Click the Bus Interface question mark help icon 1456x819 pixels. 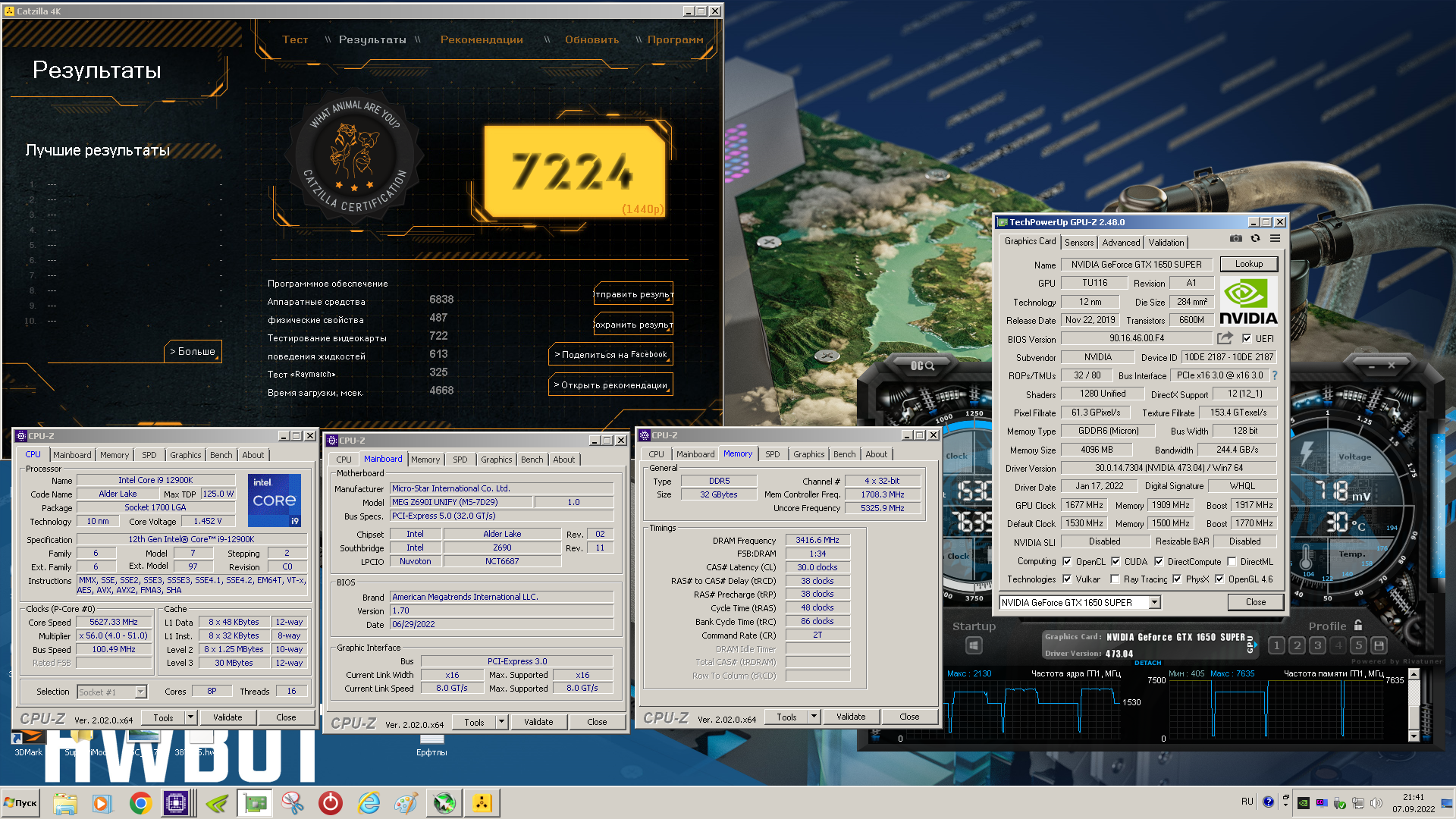(x=1275, y=375)
